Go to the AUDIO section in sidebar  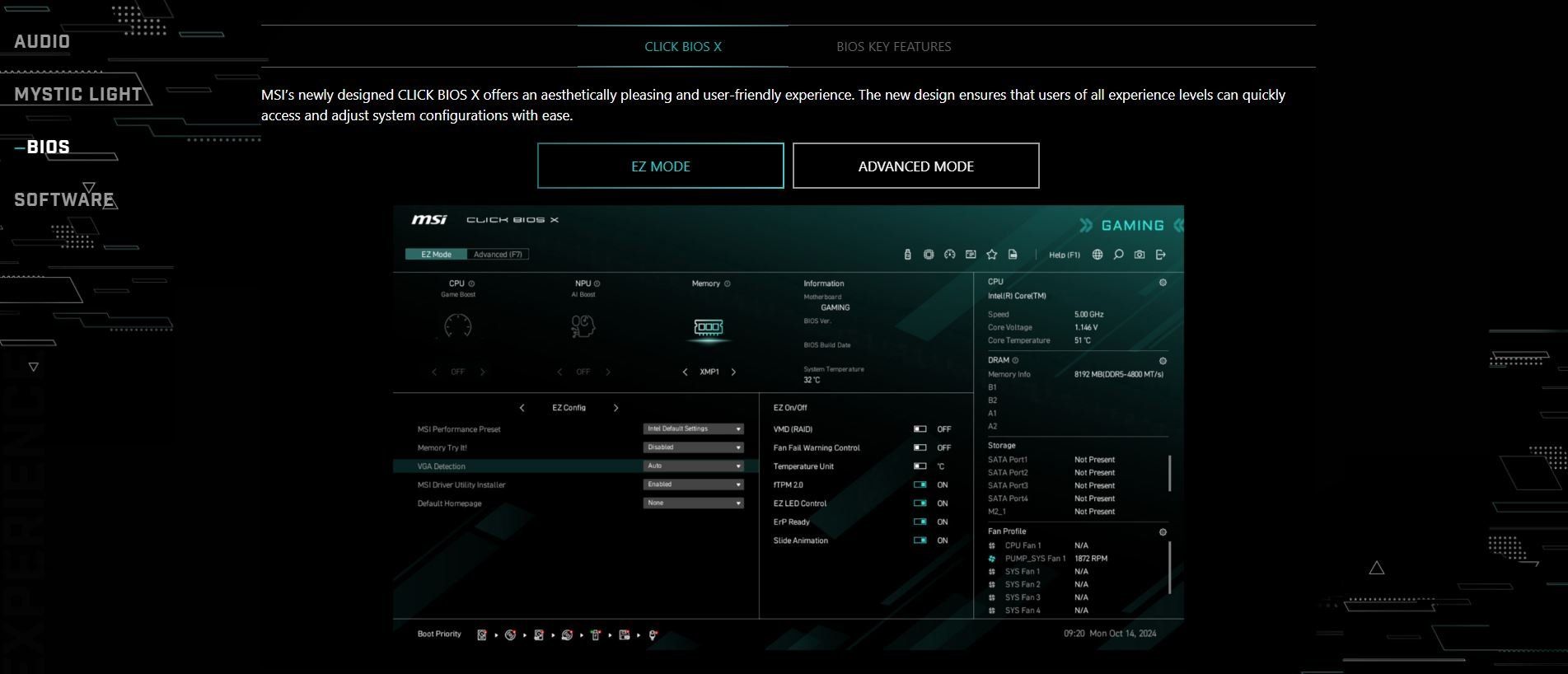42,42
